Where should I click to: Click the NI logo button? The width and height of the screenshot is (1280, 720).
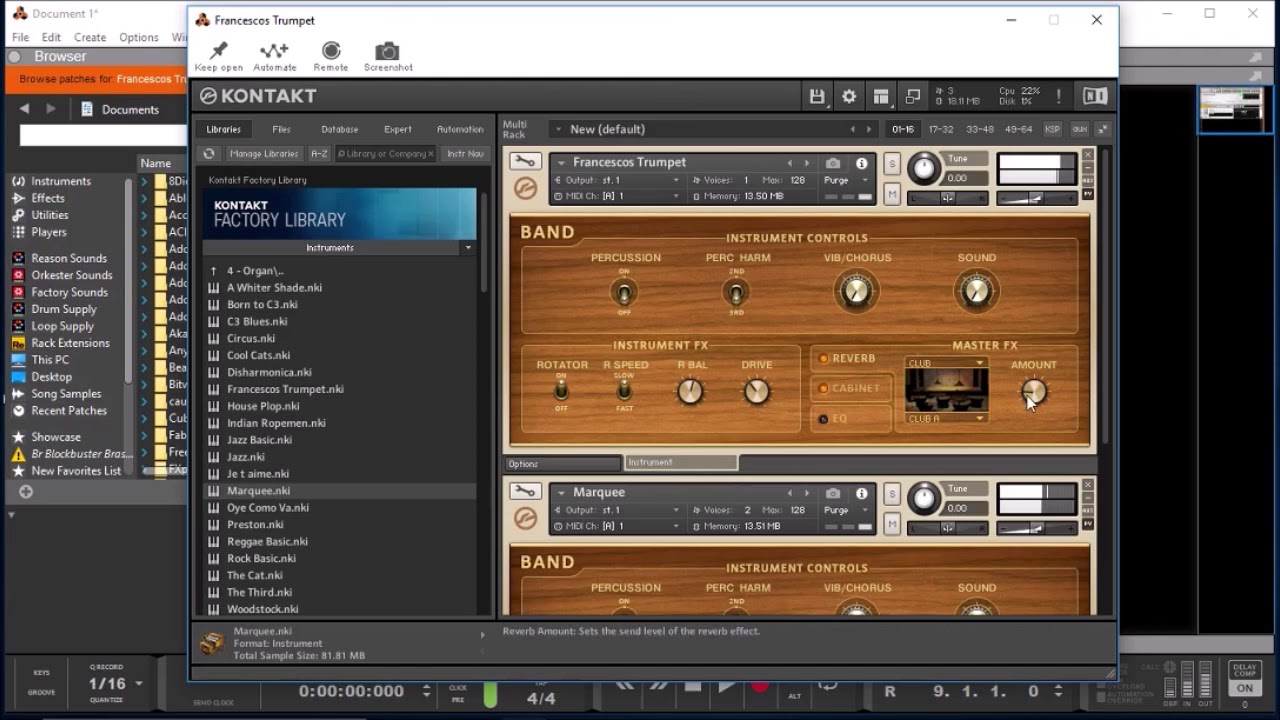click(1095, 96)
